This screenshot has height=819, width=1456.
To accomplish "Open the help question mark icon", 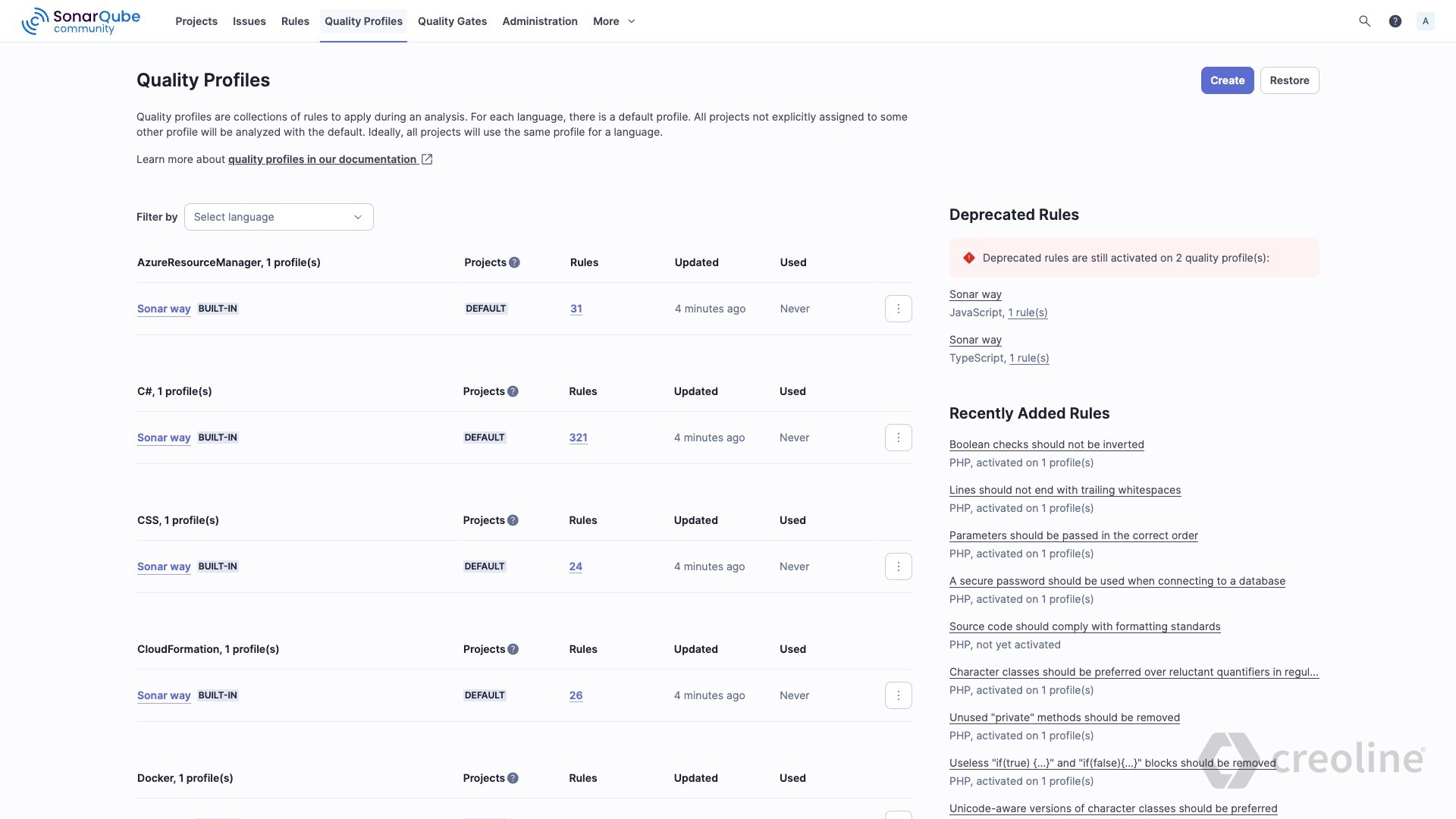I will [1395, 21].
